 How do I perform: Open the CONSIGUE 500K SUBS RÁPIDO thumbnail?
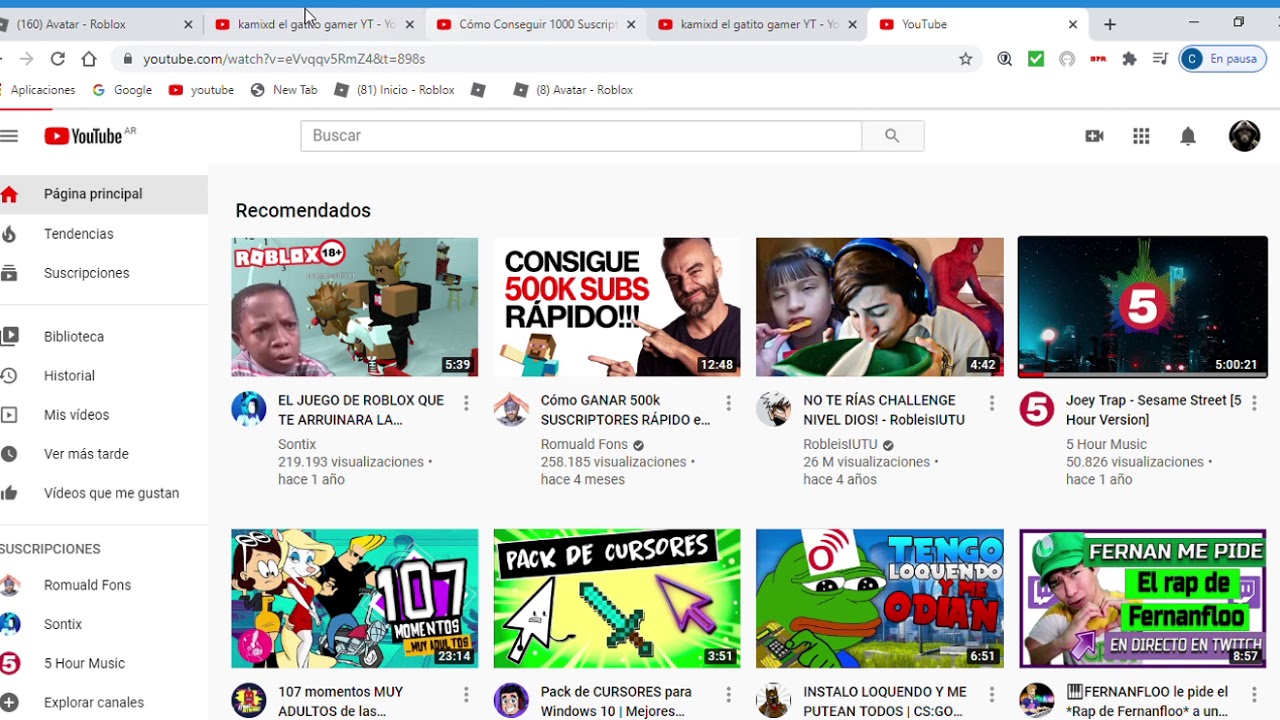[x=617, y=307]
